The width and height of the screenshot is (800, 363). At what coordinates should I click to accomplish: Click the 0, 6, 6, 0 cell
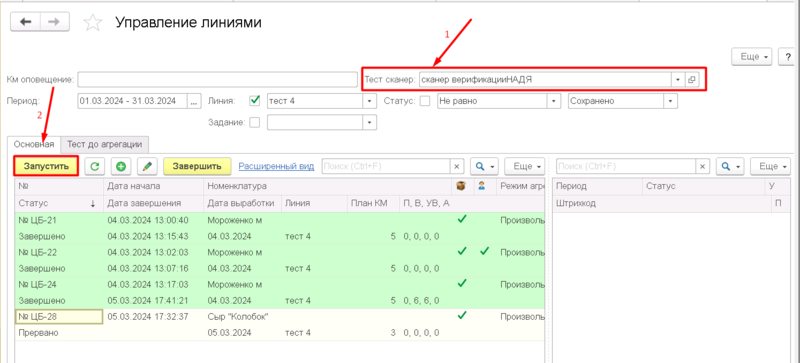click(x=420, y=300)
